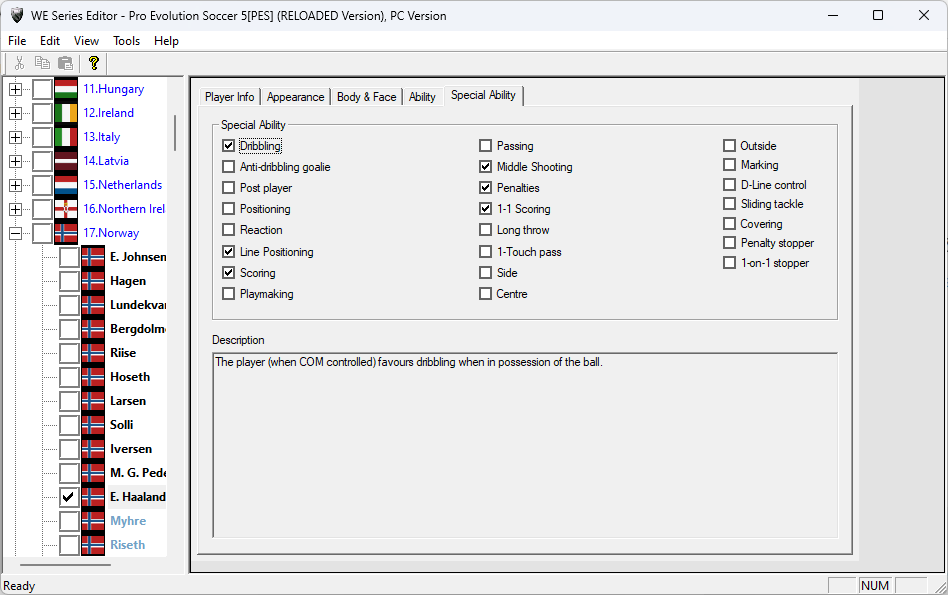Click the Cut toolbar icon
The image size is (948, 595).
pos(19,63)
